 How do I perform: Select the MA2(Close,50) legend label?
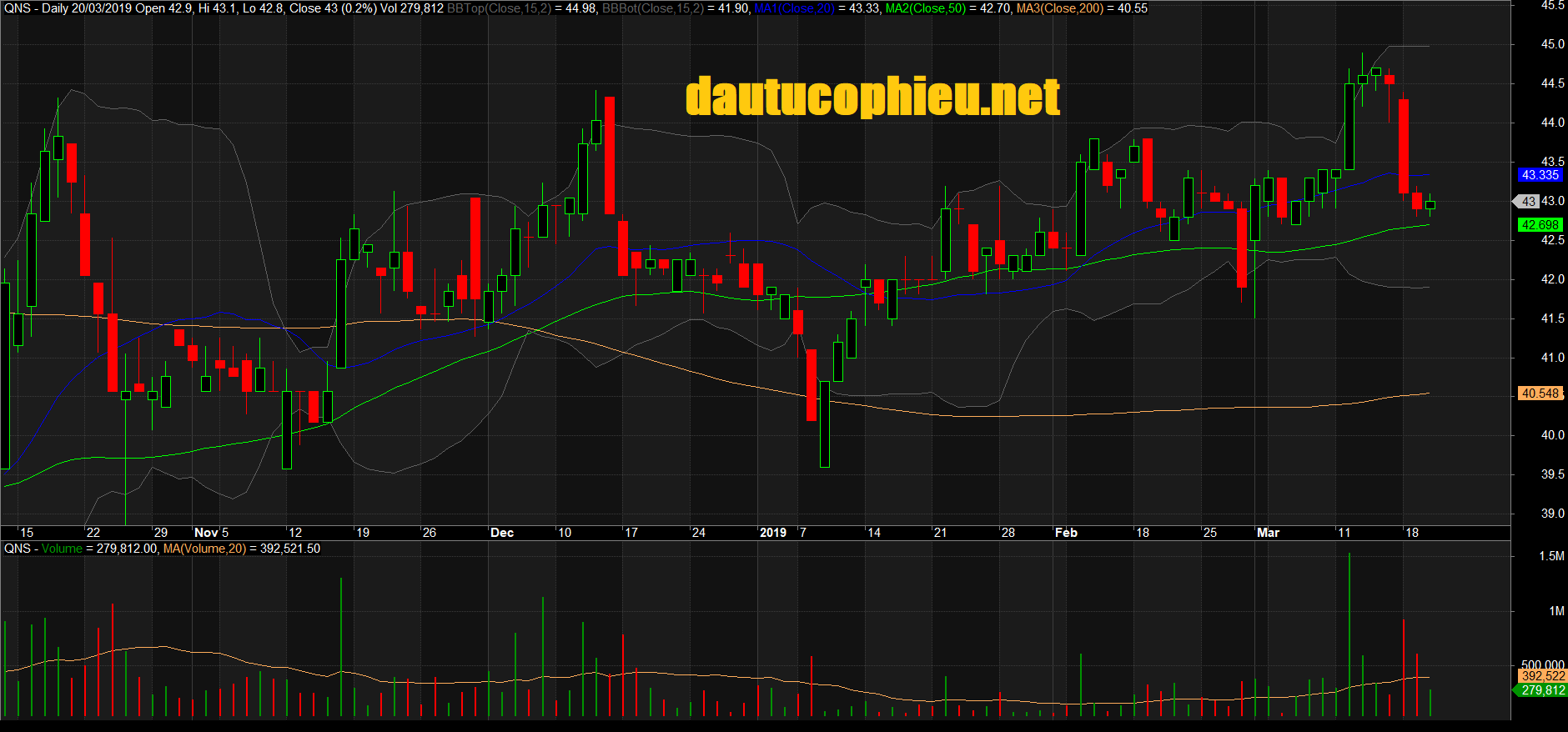click(x=925, y=8)
